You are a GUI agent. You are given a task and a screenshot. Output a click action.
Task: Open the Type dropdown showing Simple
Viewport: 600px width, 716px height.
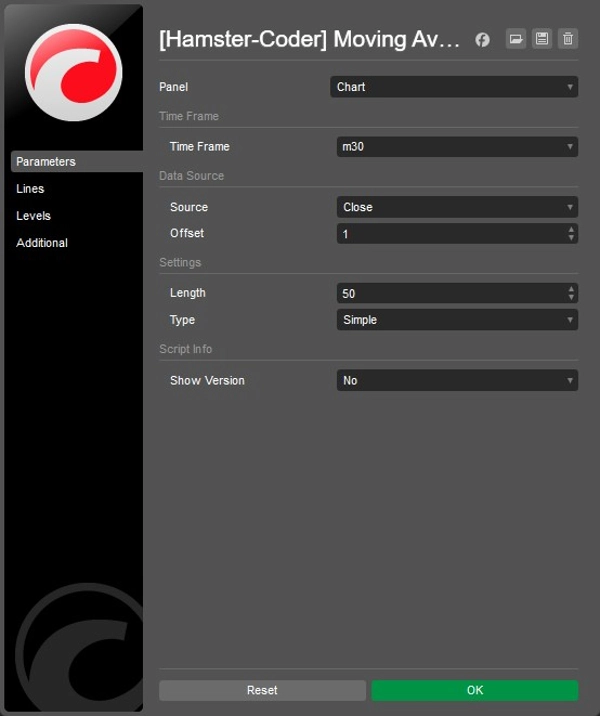(457, 320)
